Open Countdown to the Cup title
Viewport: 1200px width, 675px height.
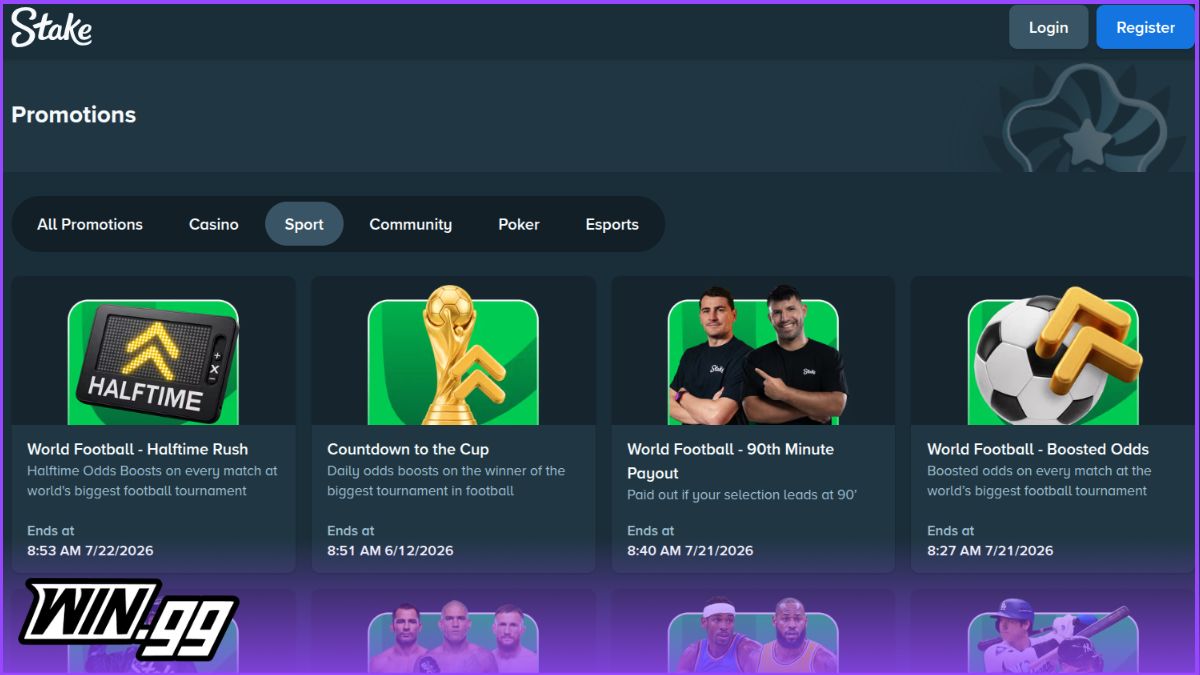point(408,449)
